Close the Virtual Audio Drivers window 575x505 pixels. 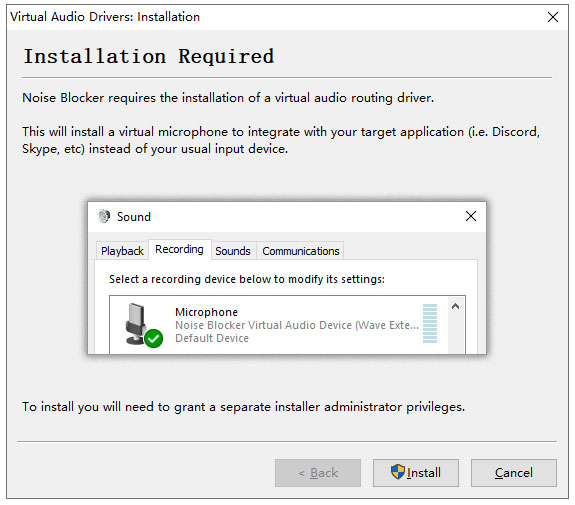coord(553,17)
